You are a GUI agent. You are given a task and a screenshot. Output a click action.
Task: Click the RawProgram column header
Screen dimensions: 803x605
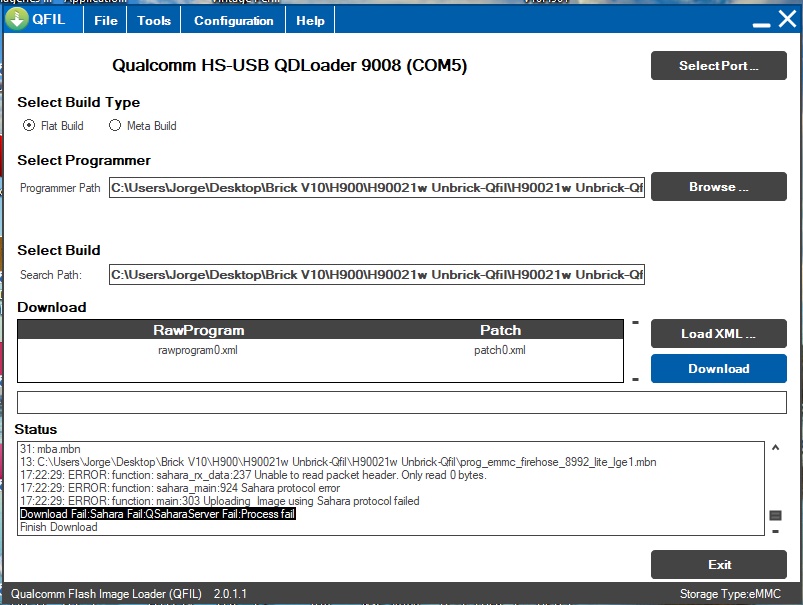[199, 330]
